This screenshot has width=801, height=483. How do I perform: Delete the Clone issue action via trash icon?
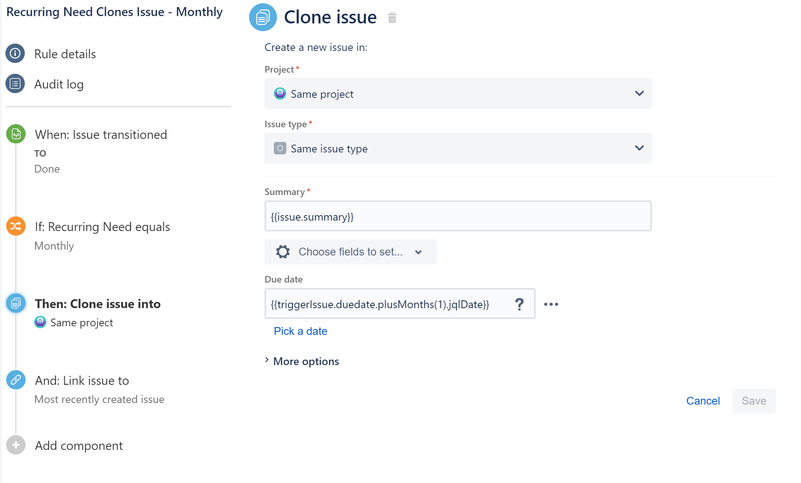[x=392, y=18]
